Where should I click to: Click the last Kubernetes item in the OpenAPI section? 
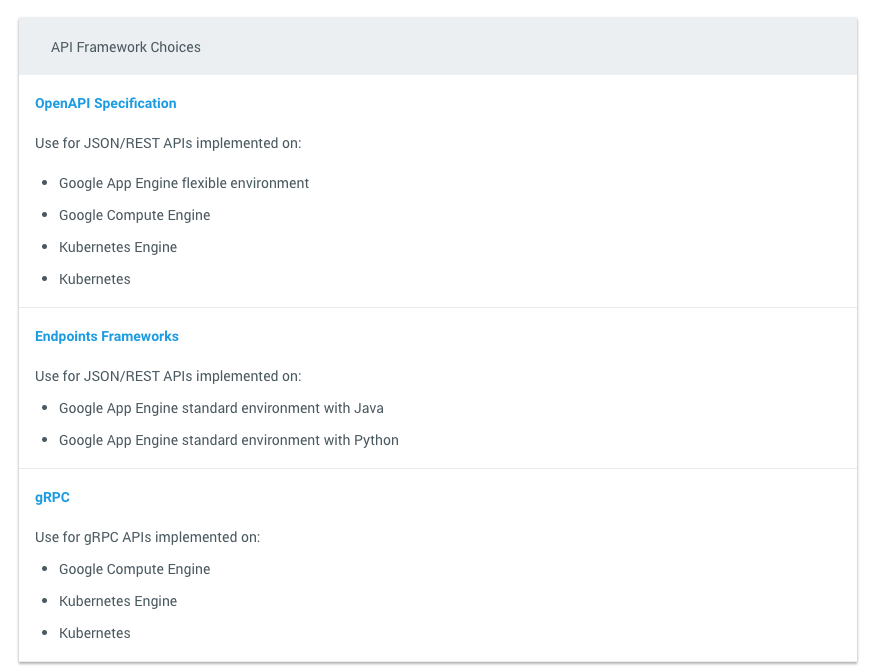94,279
